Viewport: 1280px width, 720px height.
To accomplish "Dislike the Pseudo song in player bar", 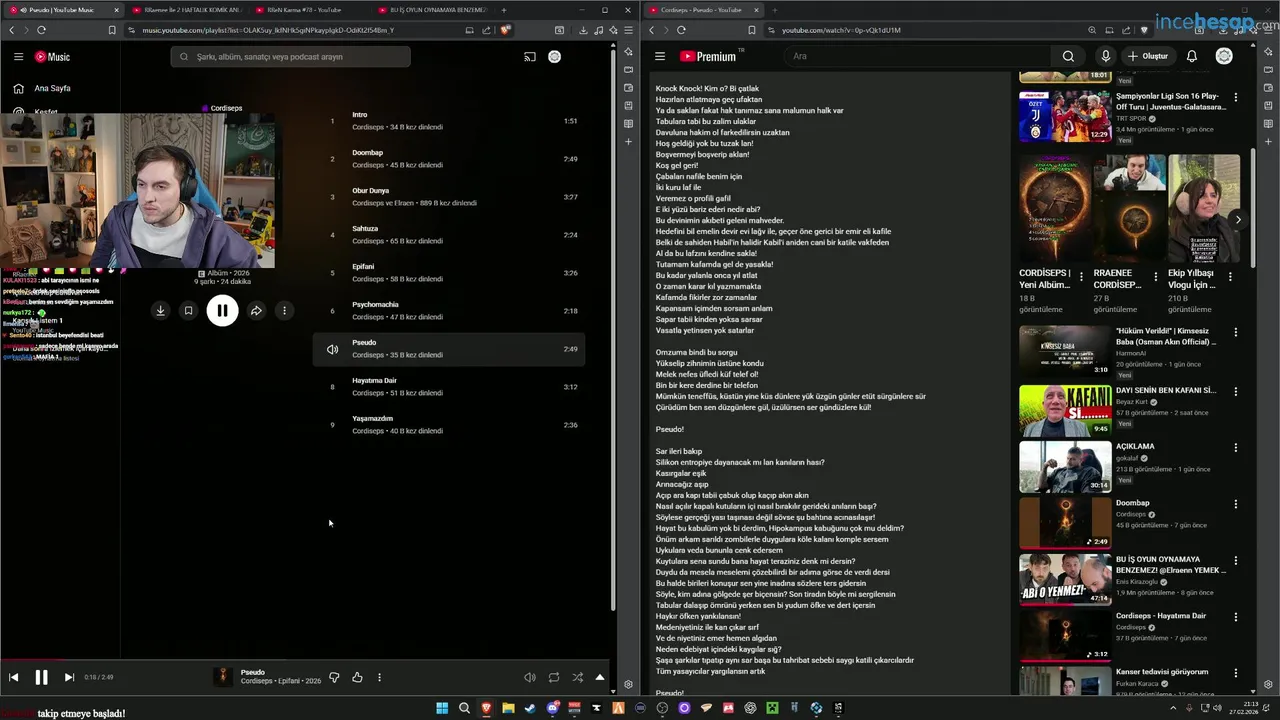I will click(334, 677).
